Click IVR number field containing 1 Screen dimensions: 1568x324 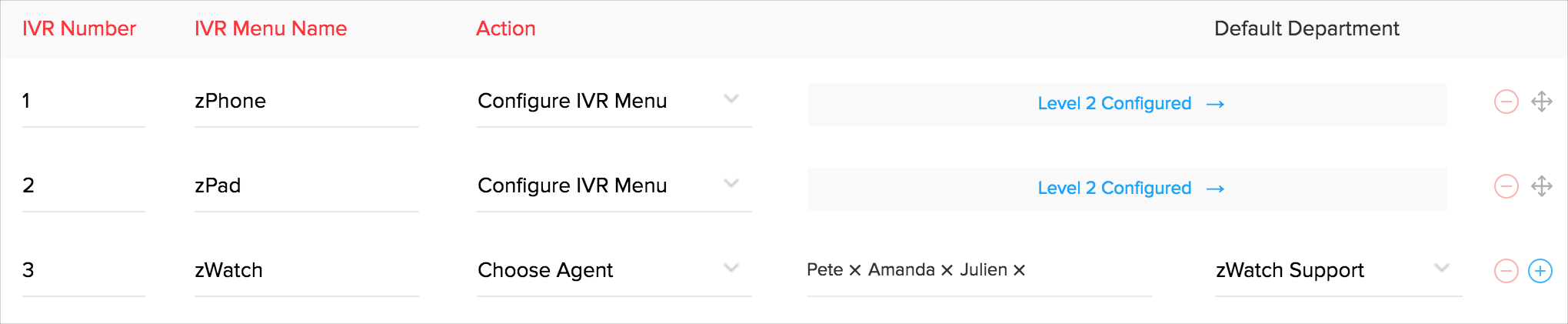tap(83, 102)
